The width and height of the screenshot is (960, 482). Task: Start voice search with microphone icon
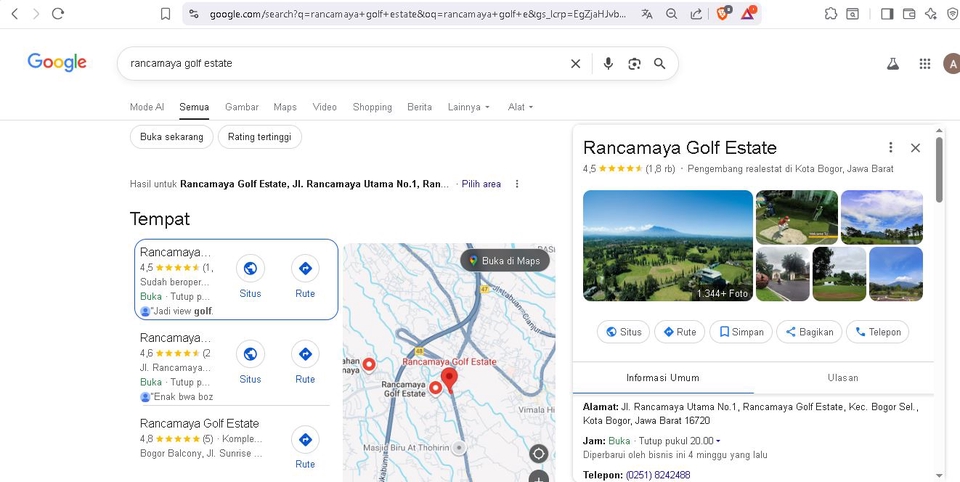608,64
